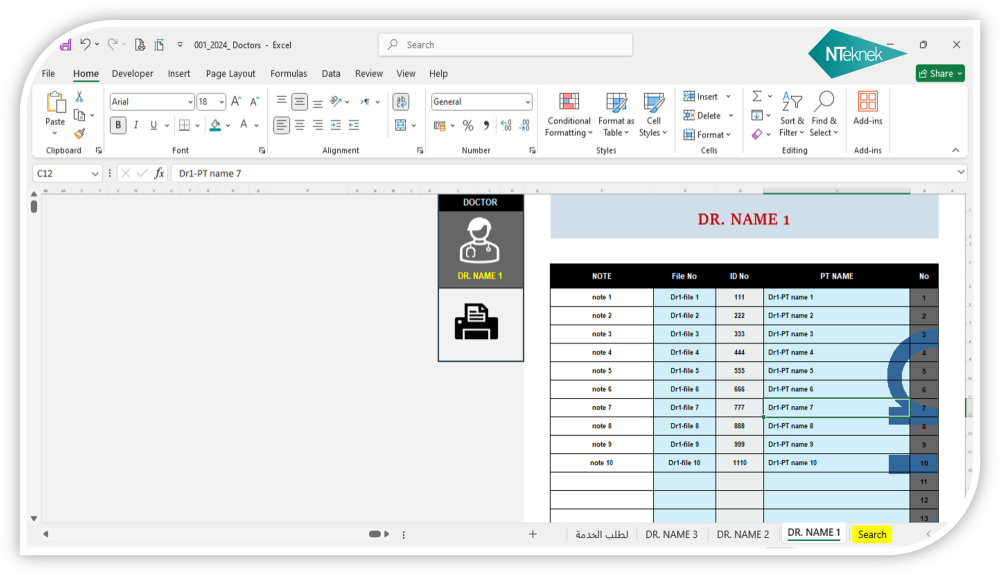Apply the Font Color letter A
The width and height of the screenshot is (1000, 575).
point(244,125)
